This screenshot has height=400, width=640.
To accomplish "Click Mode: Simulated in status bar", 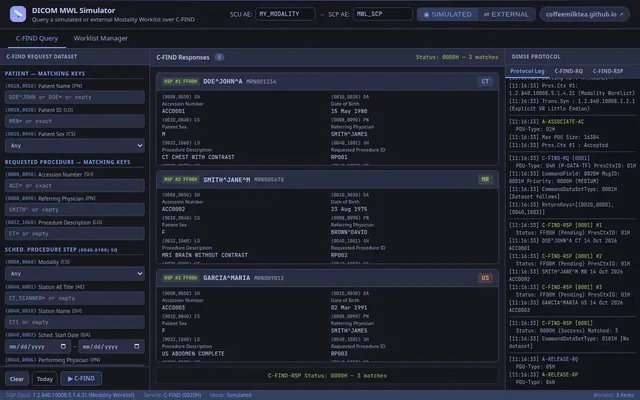I will click(231, 395).
